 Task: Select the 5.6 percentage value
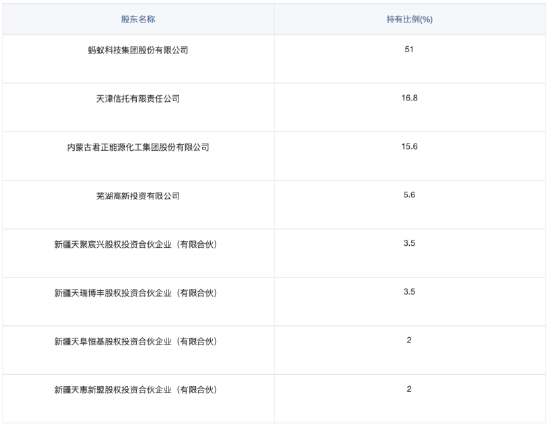point(409,195)
